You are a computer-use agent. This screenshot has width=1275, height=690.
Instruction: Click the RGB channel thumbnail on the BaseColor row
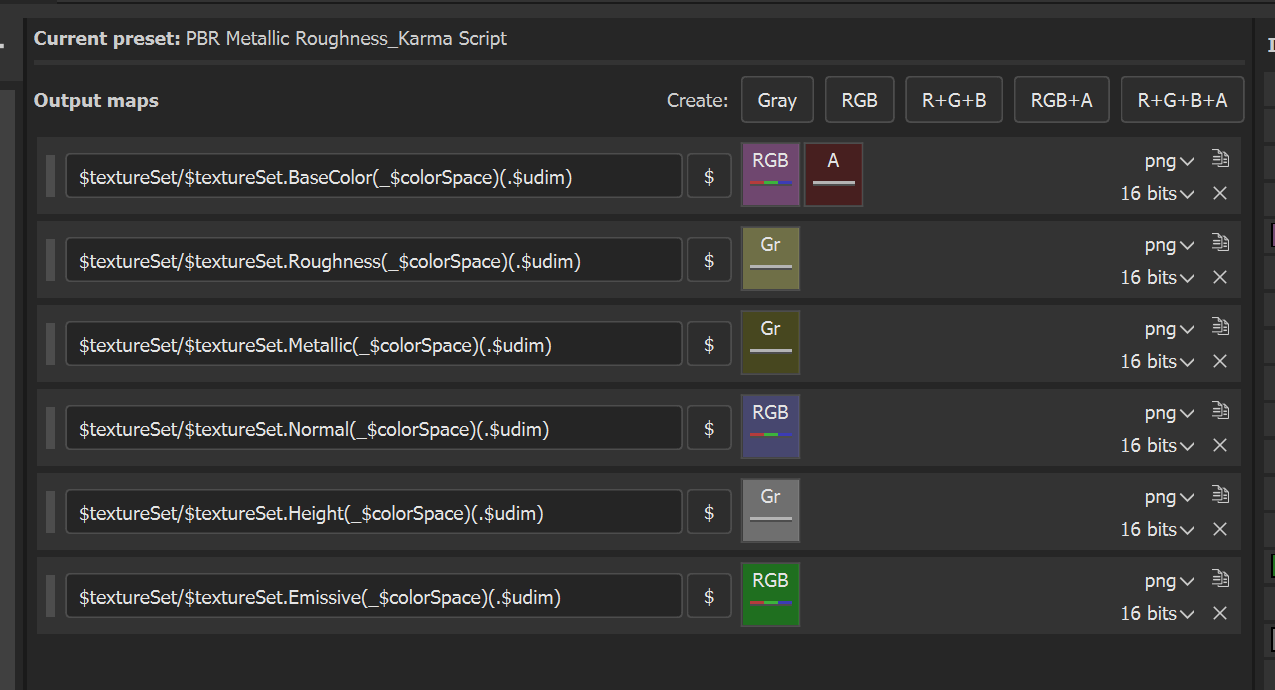pyautogui.click(x=770, y=174)
